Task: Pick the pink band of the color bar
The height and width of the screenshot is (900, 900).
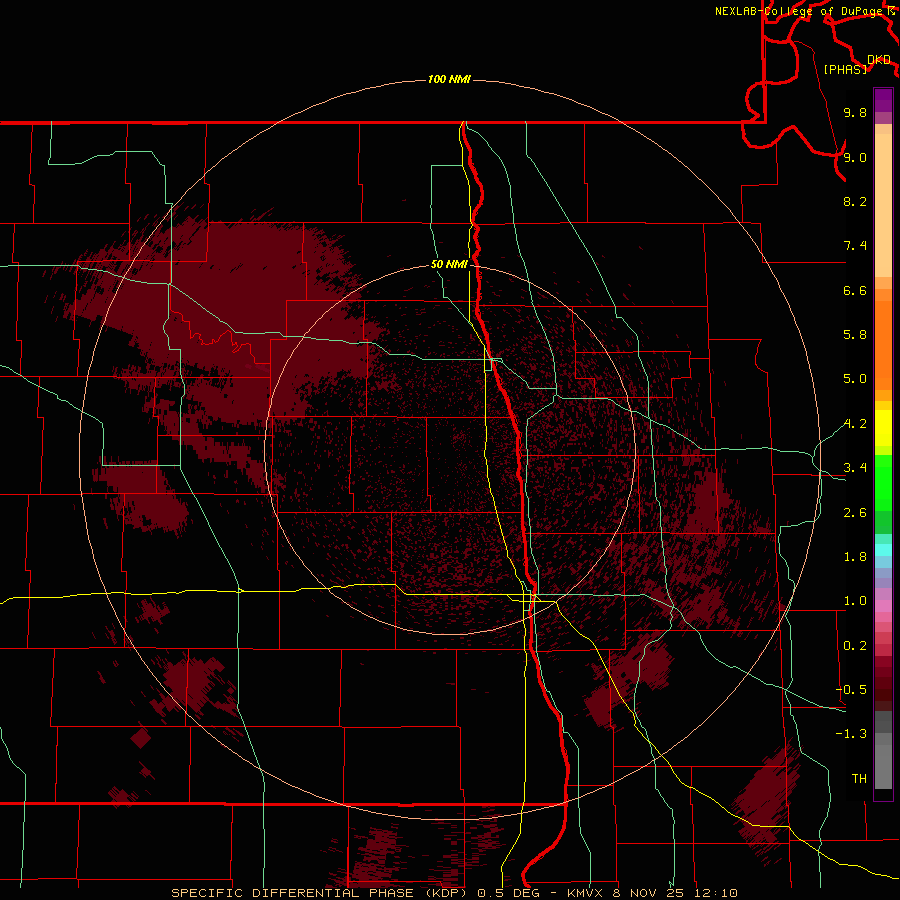Action: 883,606
